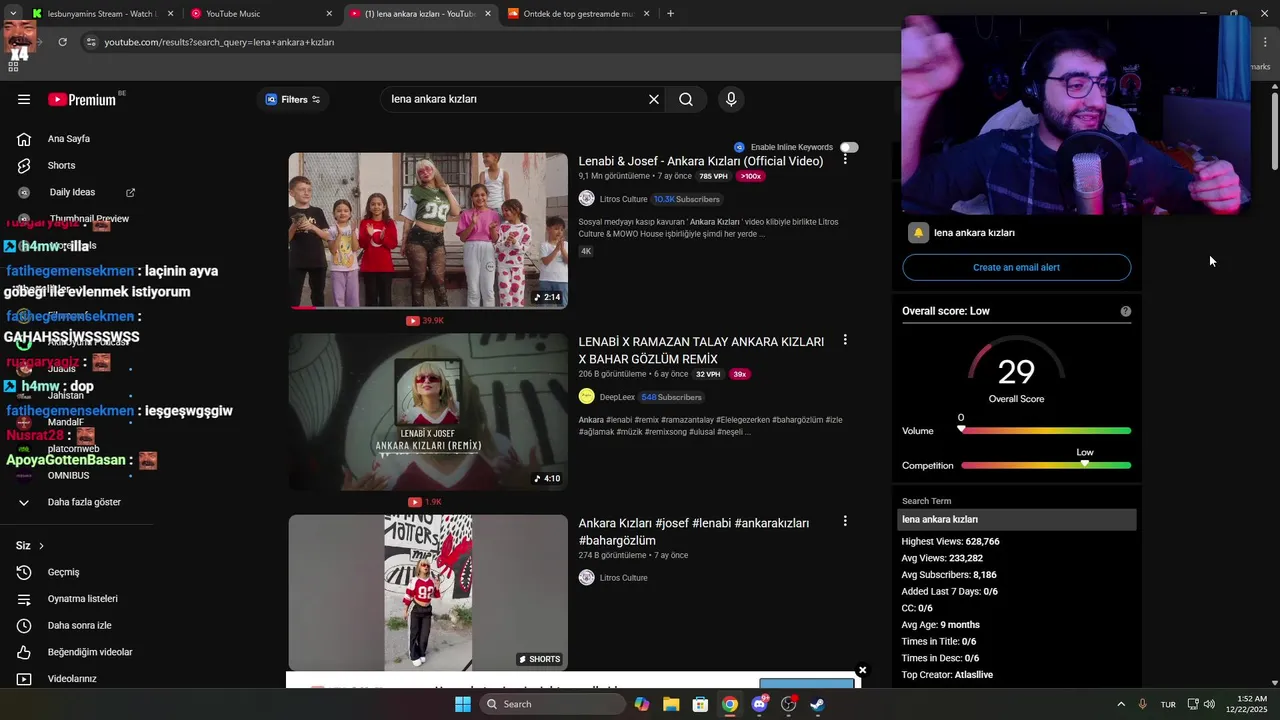Close the bottom popup banner
The width and height of the screenshot is (1280, 720).
[x=862, y=670]
